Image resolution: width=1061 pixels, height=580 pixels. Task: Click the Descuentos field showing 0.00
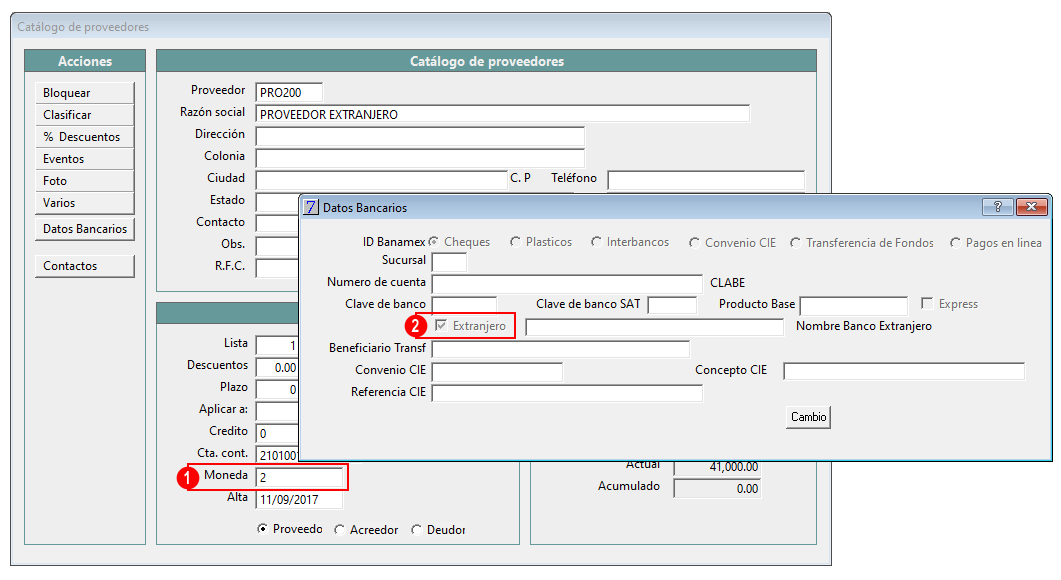coord(277,367)
